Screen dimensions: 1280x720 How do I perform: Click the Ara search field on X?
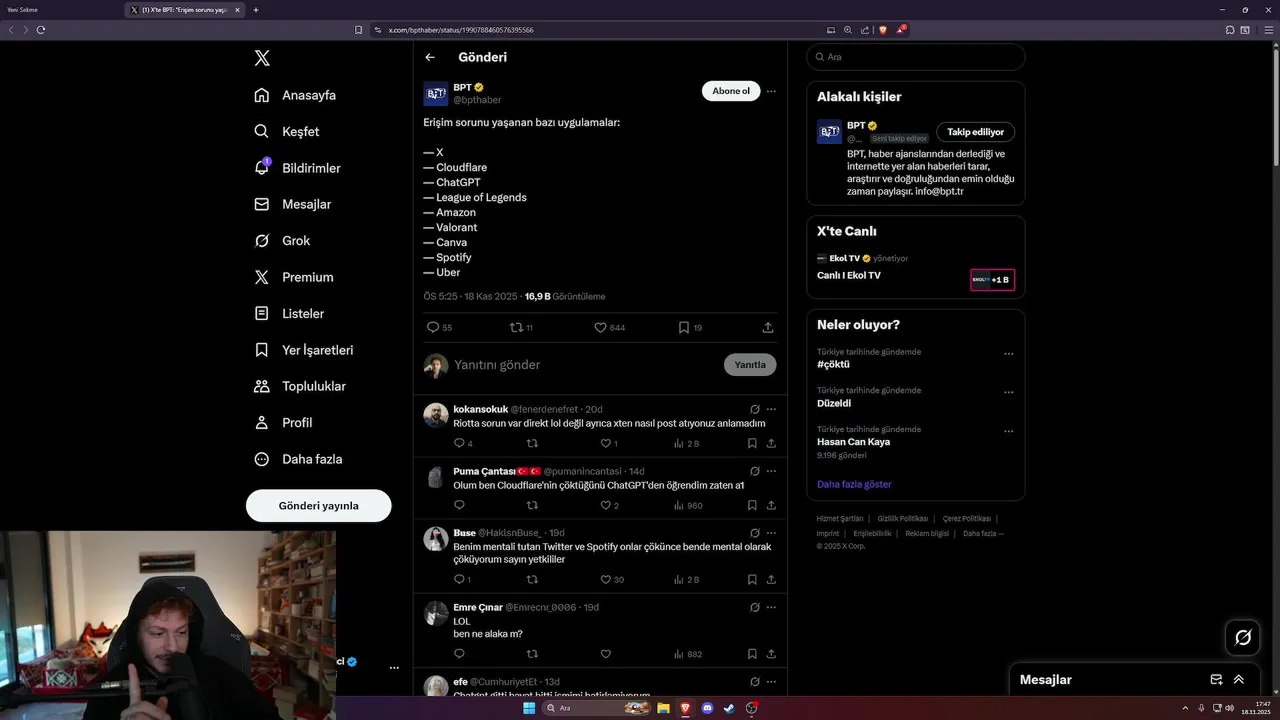click(916, 57)
